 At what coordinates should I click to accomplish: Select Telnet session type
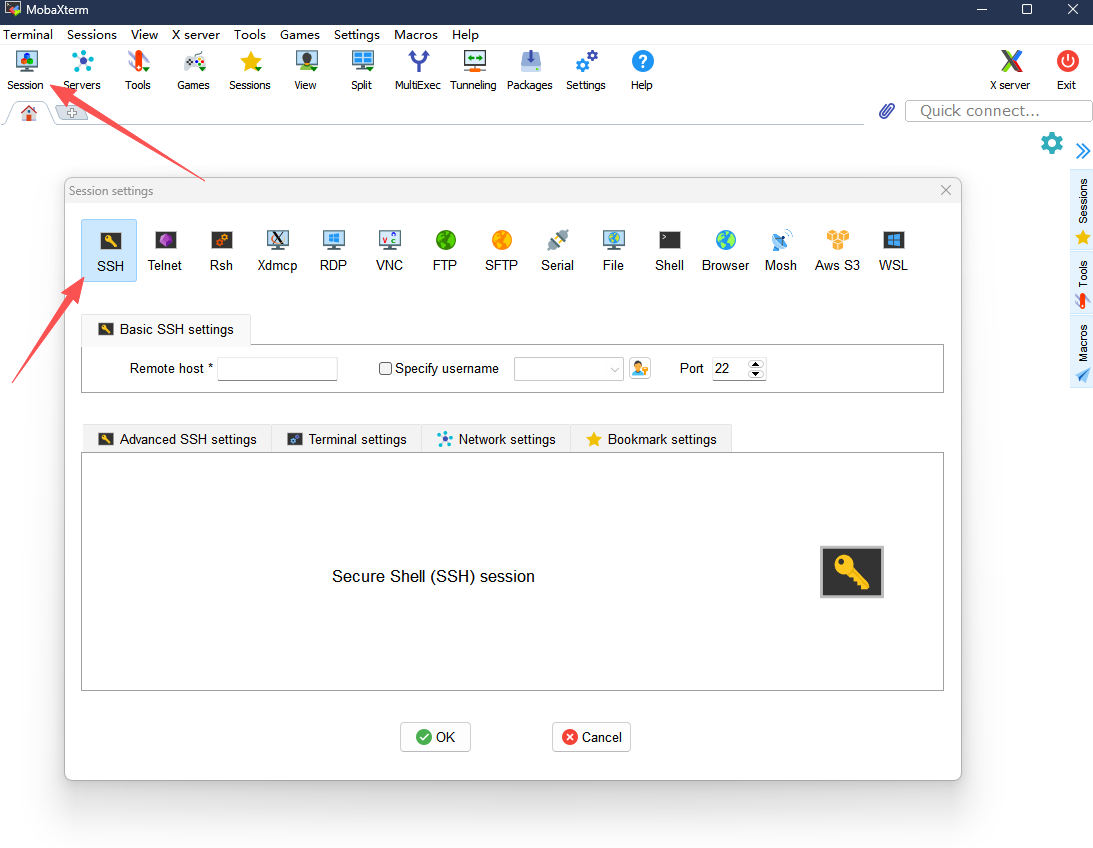point(165,251)
